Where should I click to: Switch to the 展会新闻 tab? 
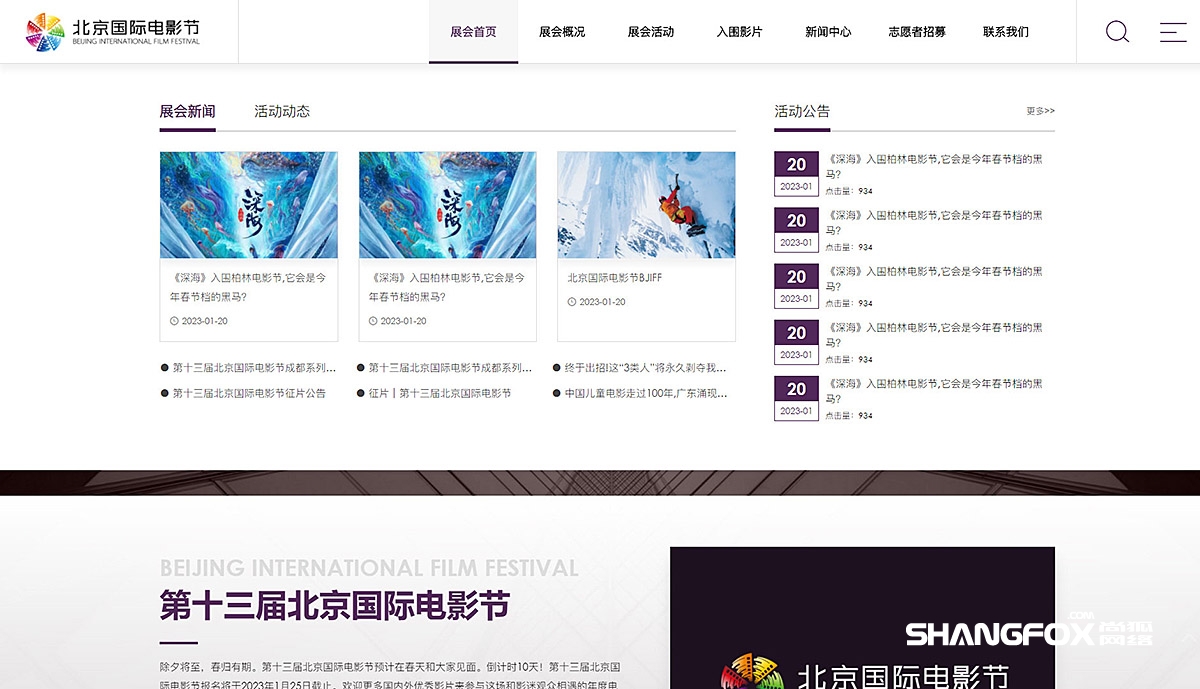tap(187, 111)
